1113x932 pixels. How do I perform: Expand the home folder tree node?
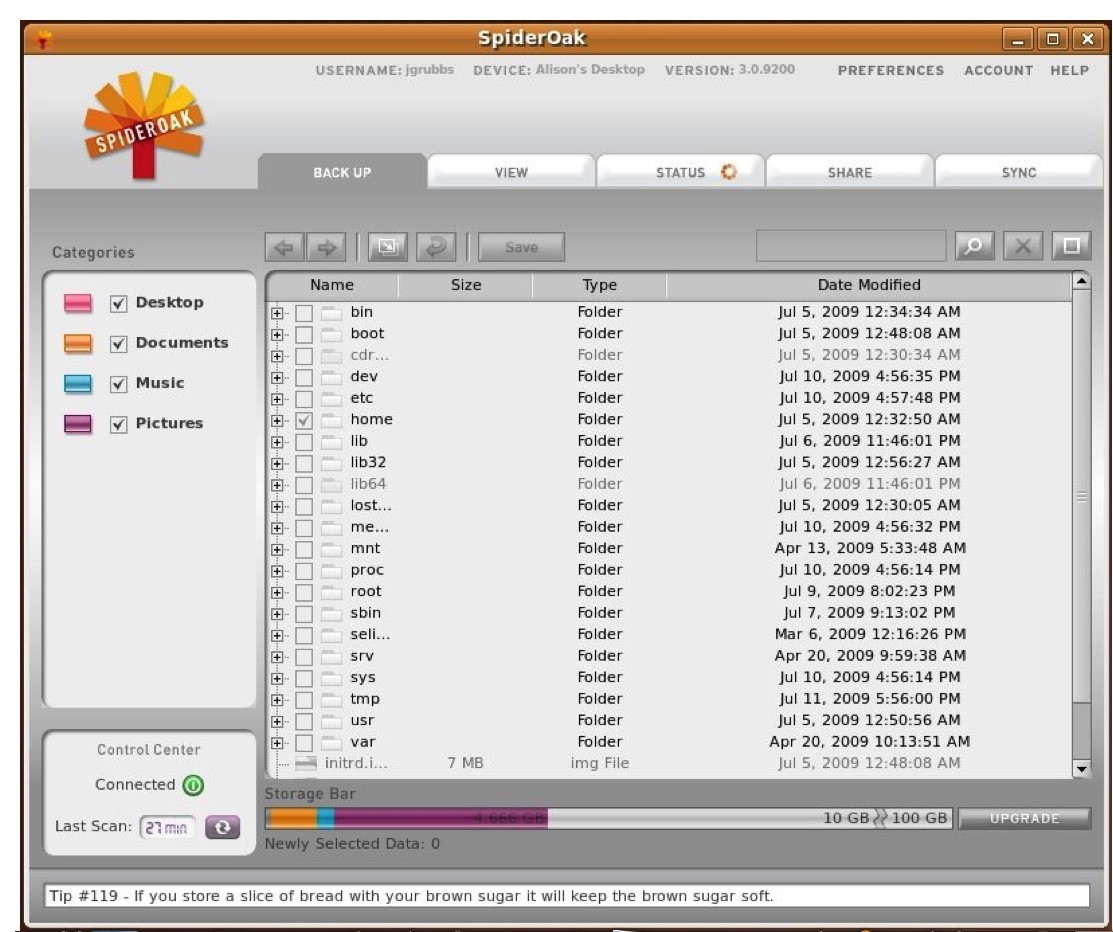277,420
